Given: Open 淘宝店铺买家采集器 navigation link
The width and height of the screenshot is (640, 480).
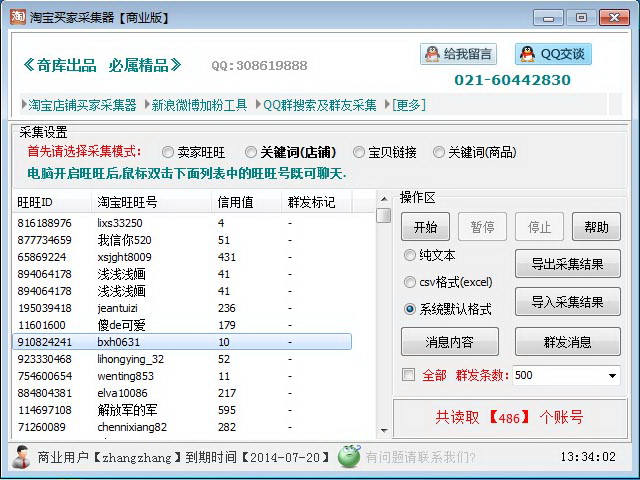Looking at the screenshot, I should [82, 105].
